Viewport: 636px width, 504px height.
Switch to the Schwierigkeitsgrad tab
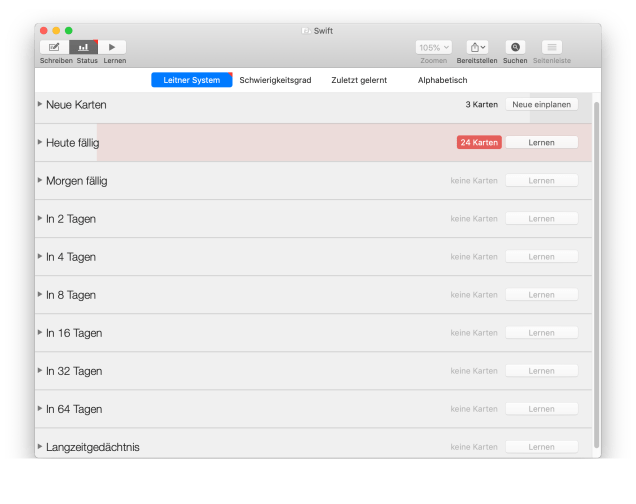[275, 80]
